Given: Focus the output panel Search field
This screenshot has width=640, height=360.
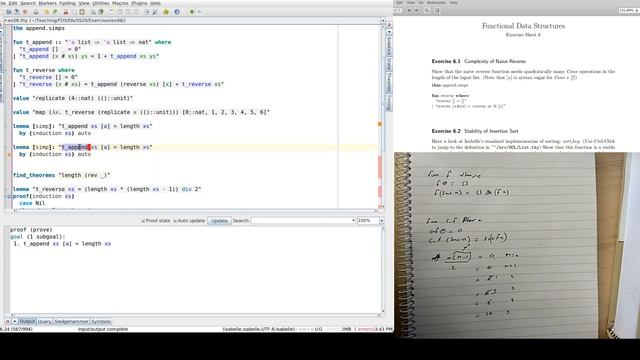Looking at the screenshot, I should pos(301,220).
